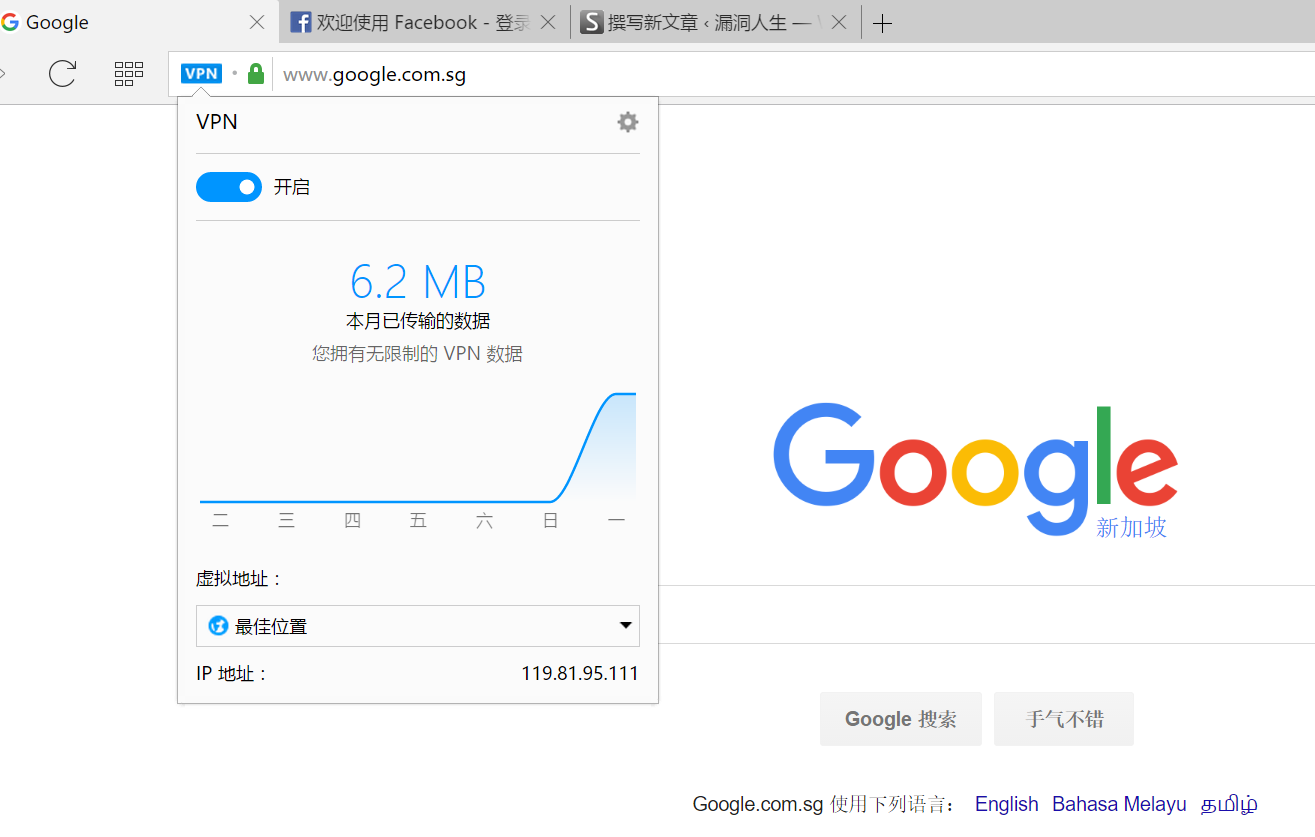The image size is (1315, 837).
Task: Click the Google search input box
Action: [987, 614]
